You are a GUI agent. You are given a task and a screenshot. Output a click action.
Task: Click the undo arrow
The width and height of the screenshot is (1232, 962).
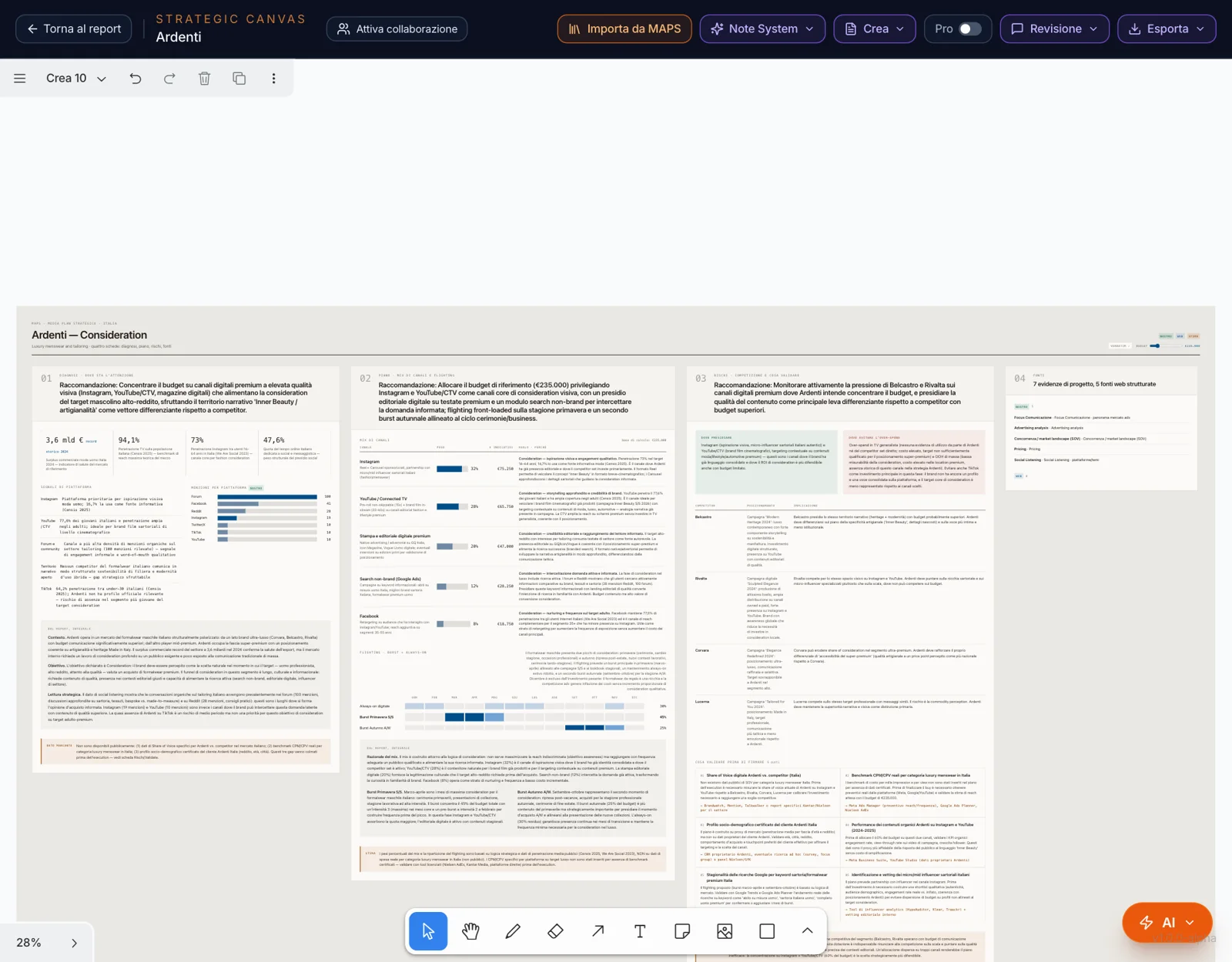pos(136,78)
